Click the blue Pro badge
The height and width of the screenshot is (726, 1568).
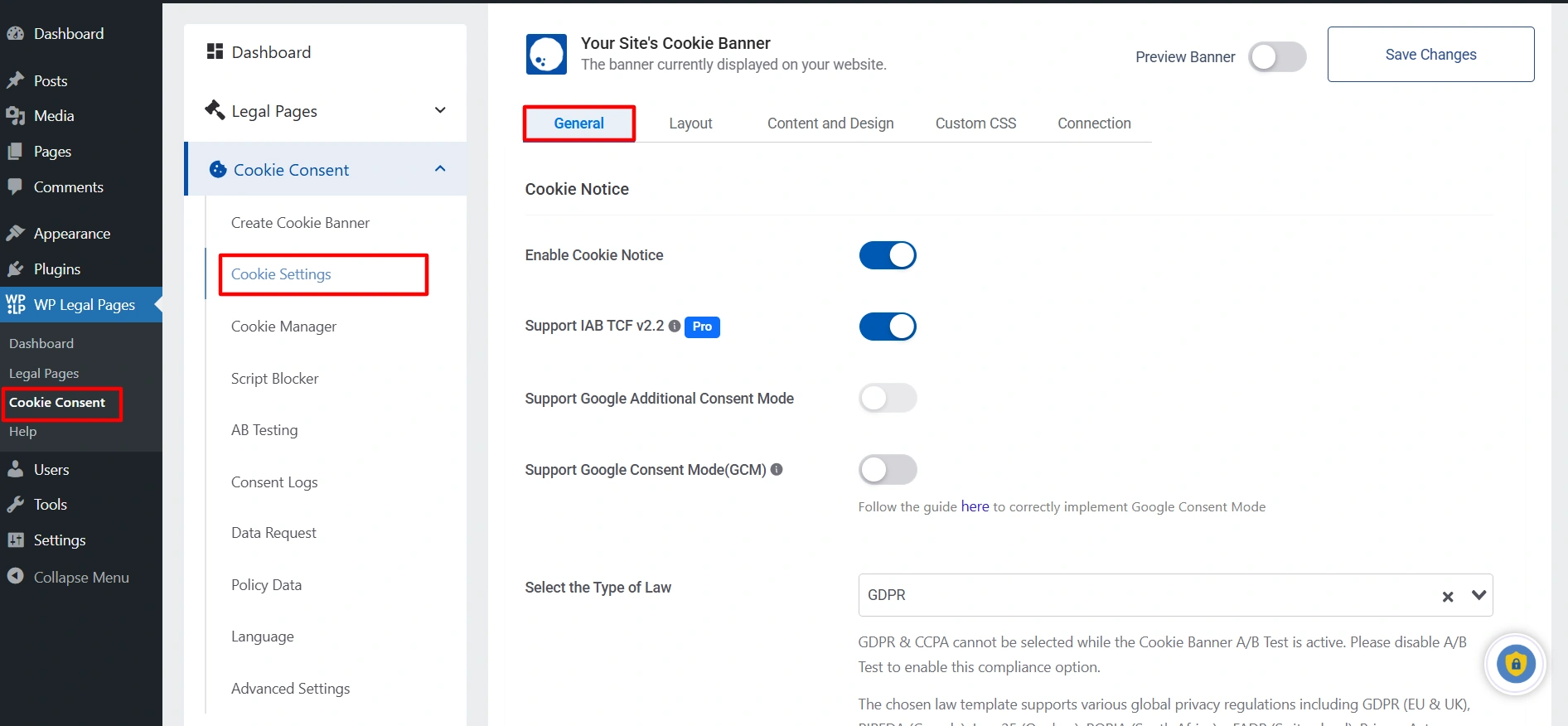(702, 327)
